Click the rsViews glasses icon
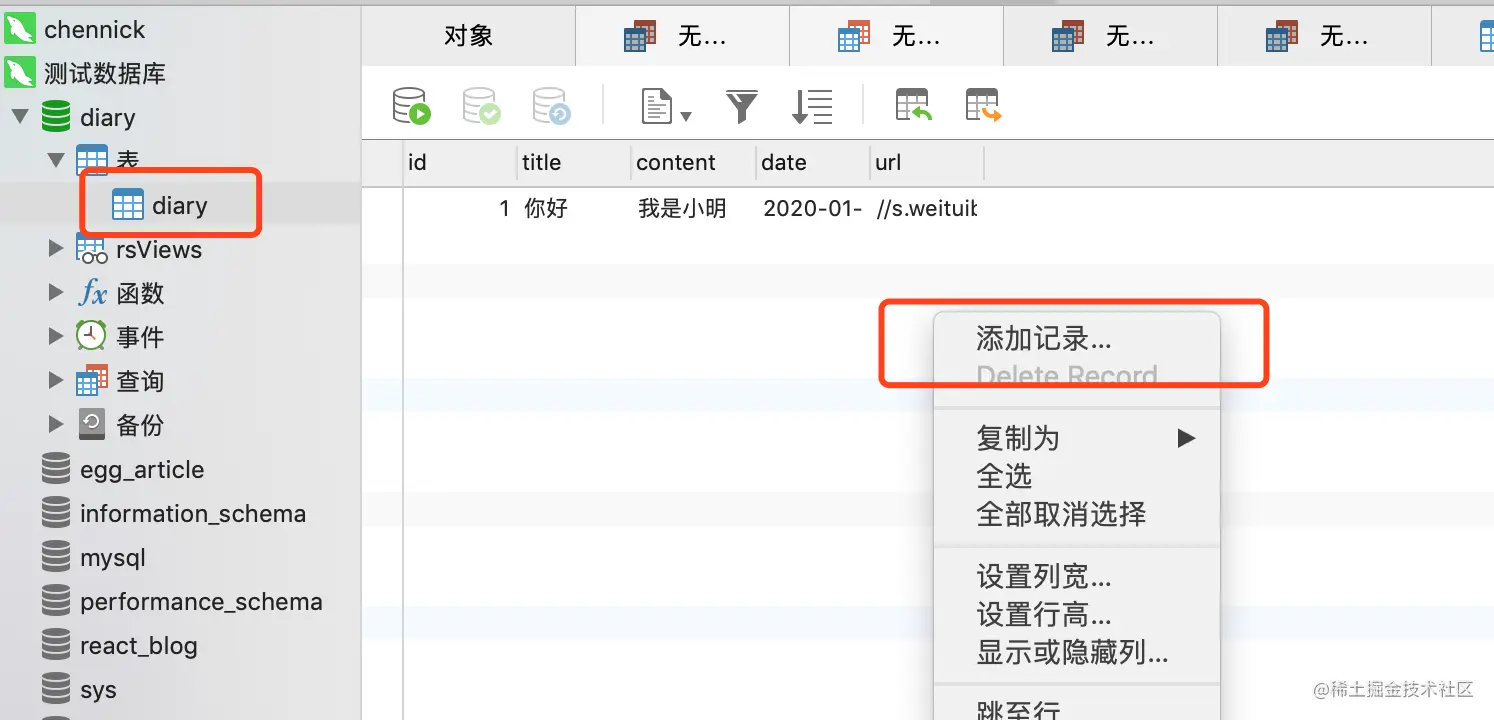 coord(92,249)
